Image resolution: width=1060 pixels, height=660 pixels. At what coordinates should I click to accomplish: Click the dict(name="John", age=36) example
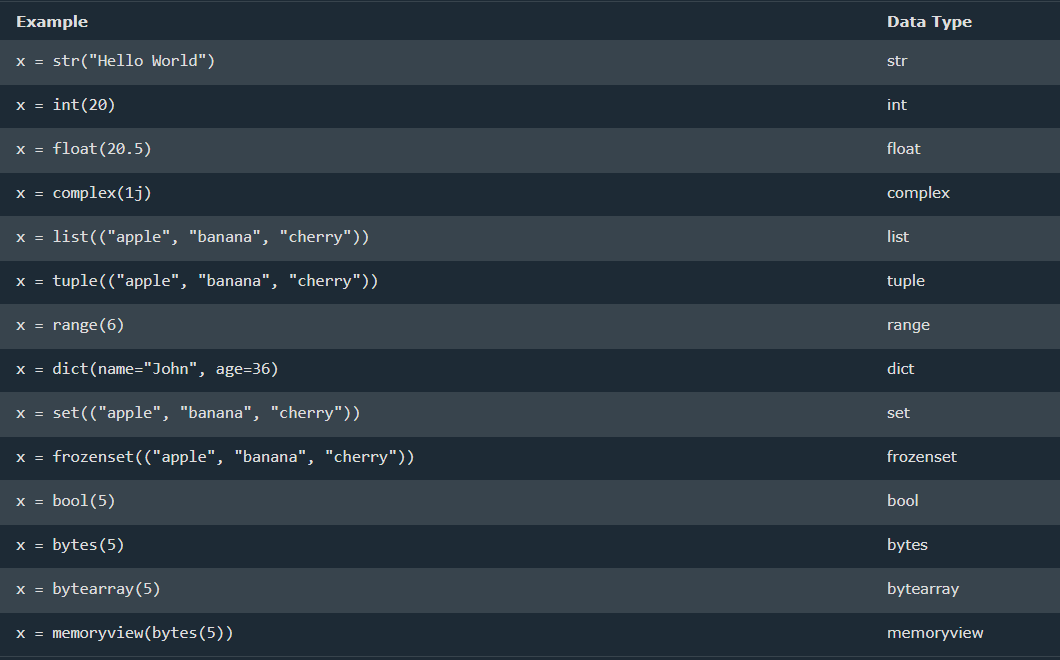(x=147, y=369)
